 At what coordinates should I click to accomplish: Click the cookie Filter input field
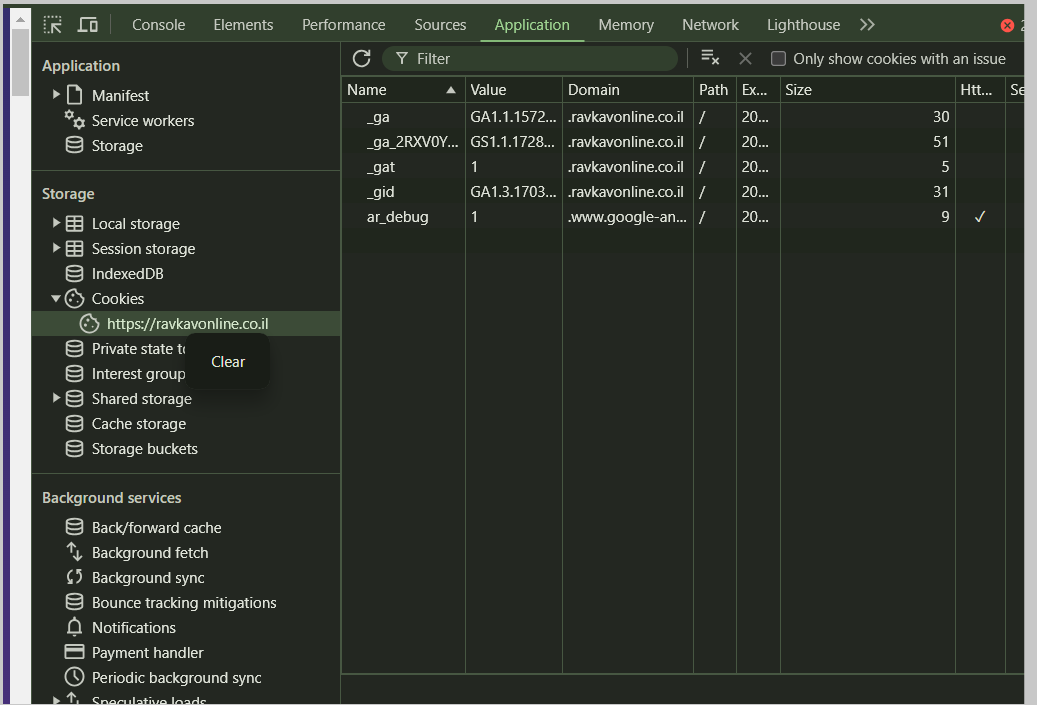point(540,59)
